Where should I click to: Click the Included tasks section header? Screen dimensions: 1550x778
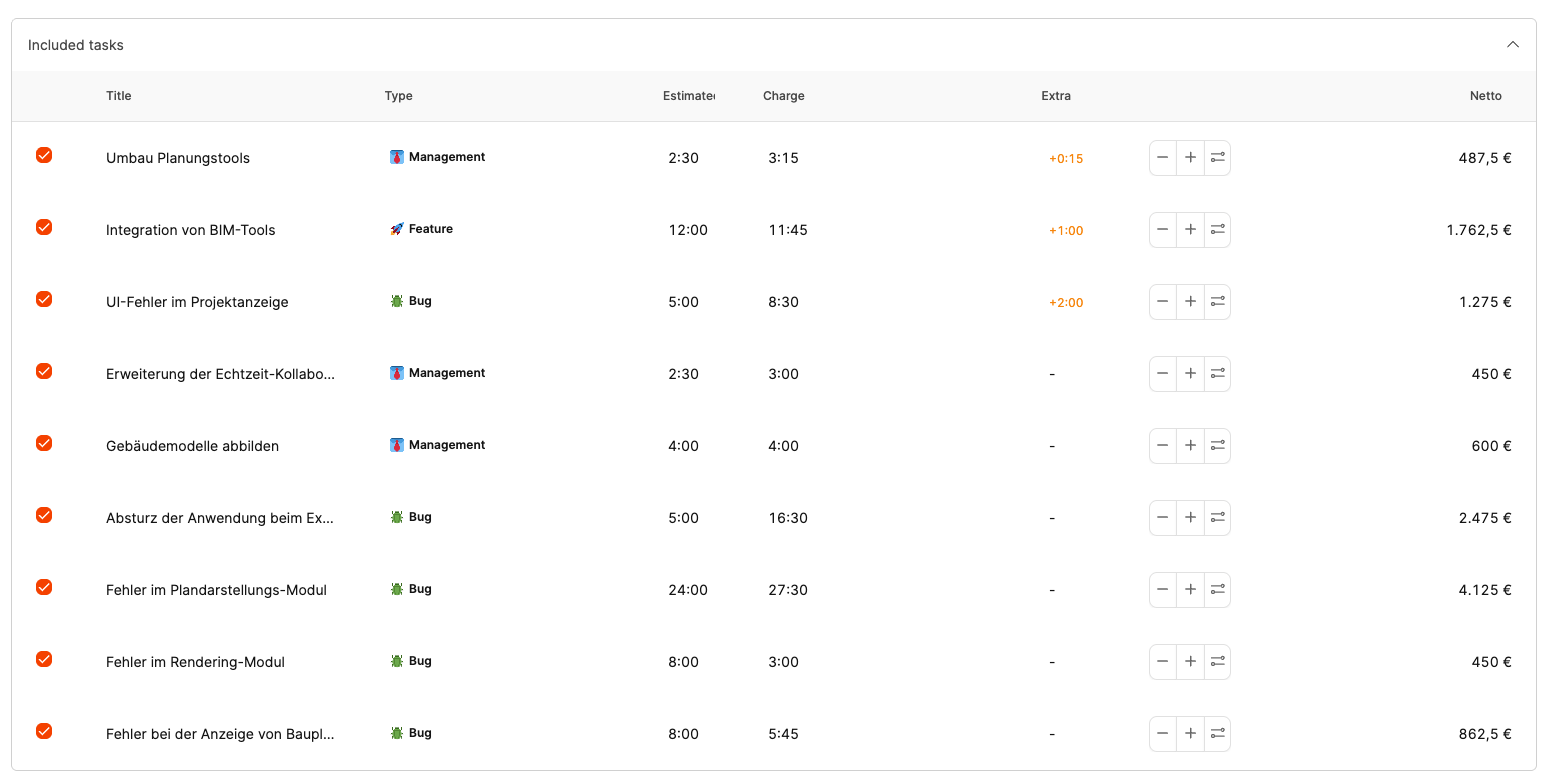coord(76,45)
